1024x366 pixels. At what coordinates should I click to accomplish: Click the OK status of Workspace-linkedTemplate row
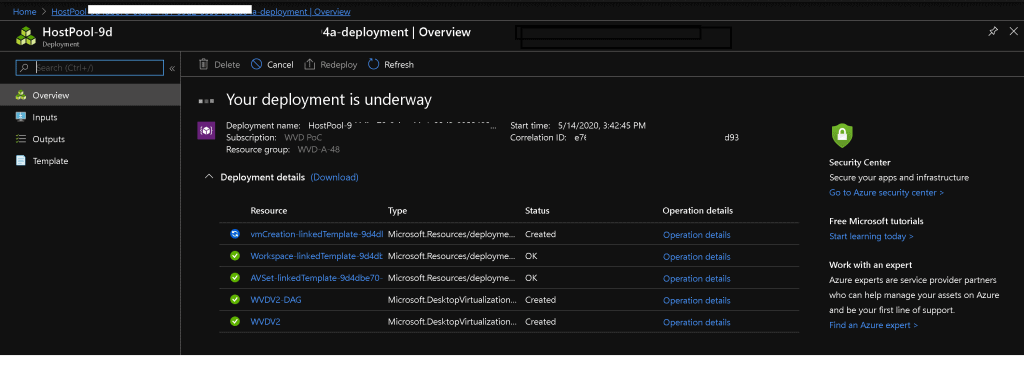(531, 256)
